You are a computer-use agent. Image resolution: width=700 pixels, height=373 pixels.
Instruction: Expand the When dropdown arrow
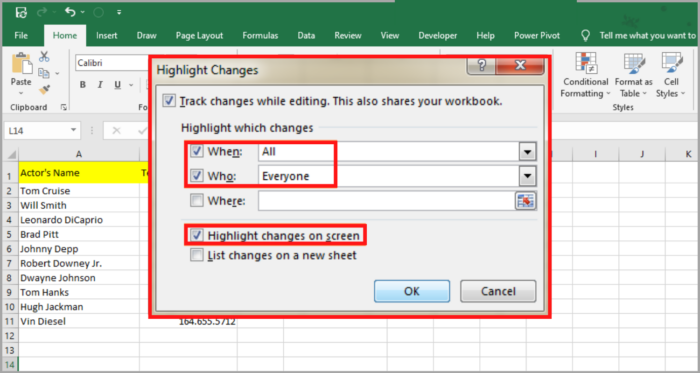(528, 152)
